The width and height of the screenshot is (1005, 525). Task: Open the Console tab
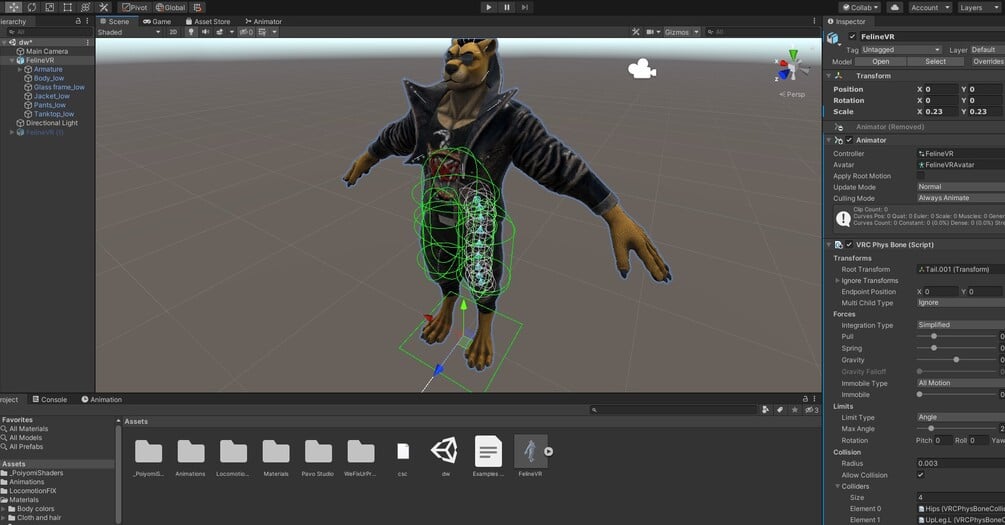(x=49, y=399)
